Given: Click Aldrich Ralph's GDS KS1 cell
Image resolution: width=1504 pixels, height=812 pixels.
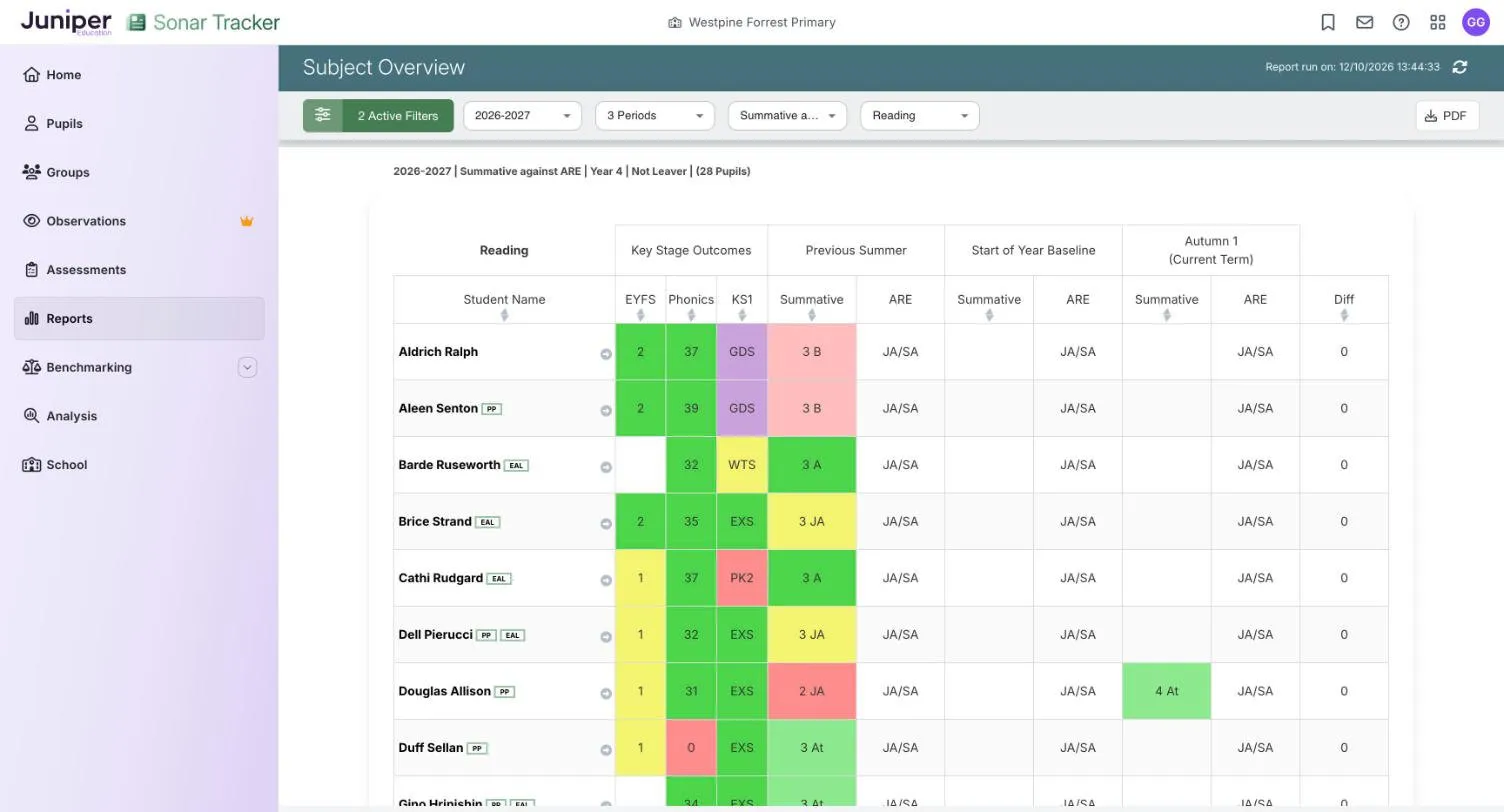Looking at the screenshot, I should tap(742, 352).
